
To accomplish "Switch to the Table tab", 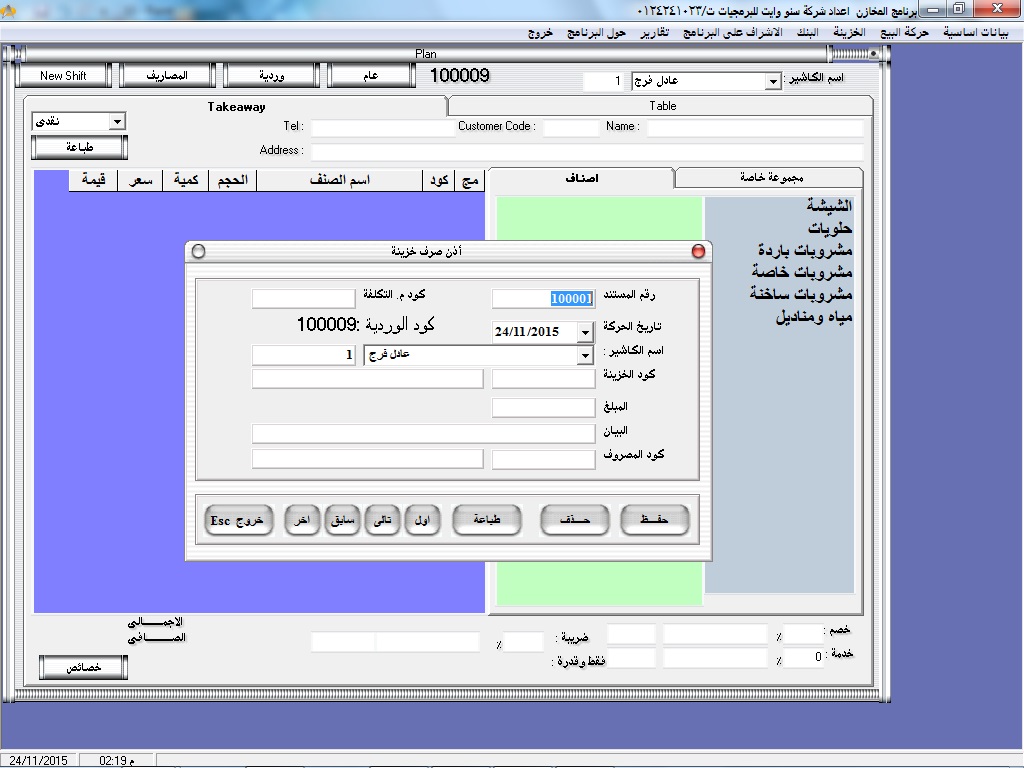I will (x=662, y=105).
